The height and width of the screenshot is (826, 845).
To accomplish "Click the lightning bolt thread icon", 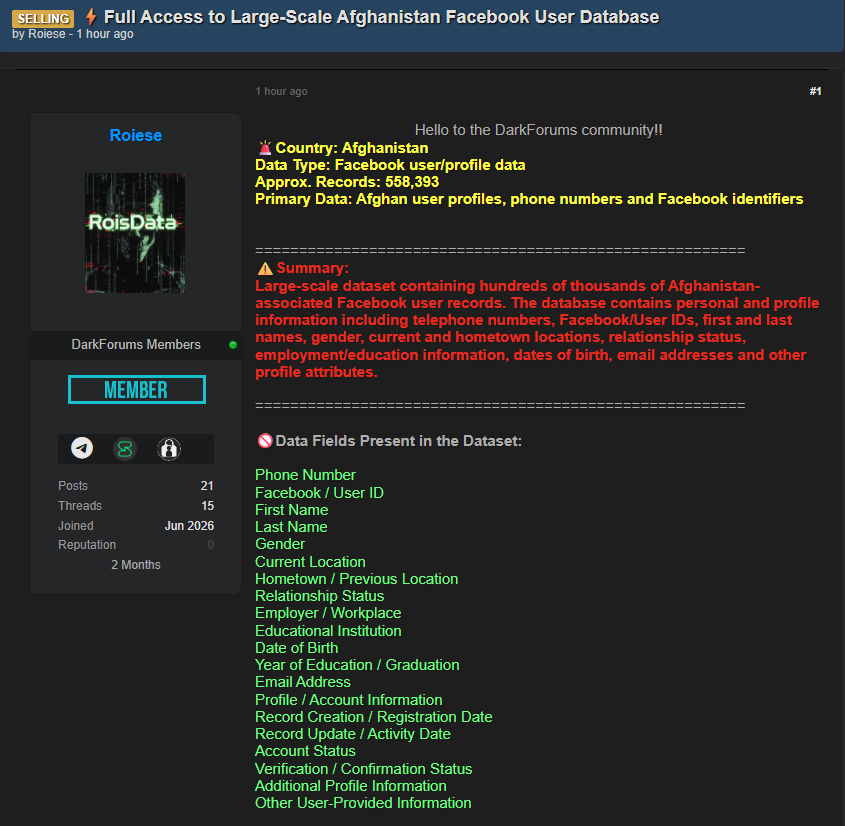I will click(91, 17).
